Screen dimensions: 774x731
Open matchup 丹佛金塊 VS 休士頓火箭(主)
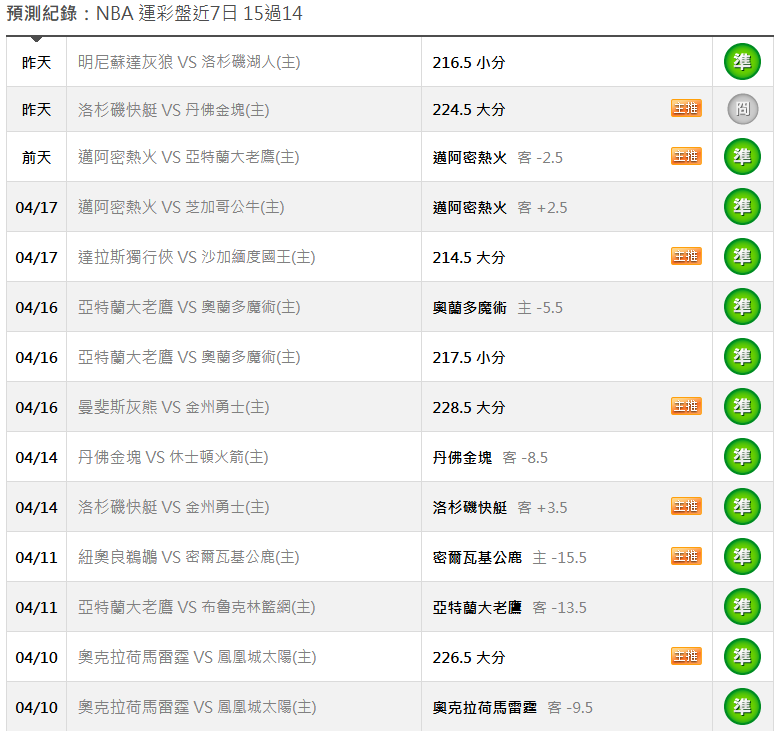coord(173,458)
